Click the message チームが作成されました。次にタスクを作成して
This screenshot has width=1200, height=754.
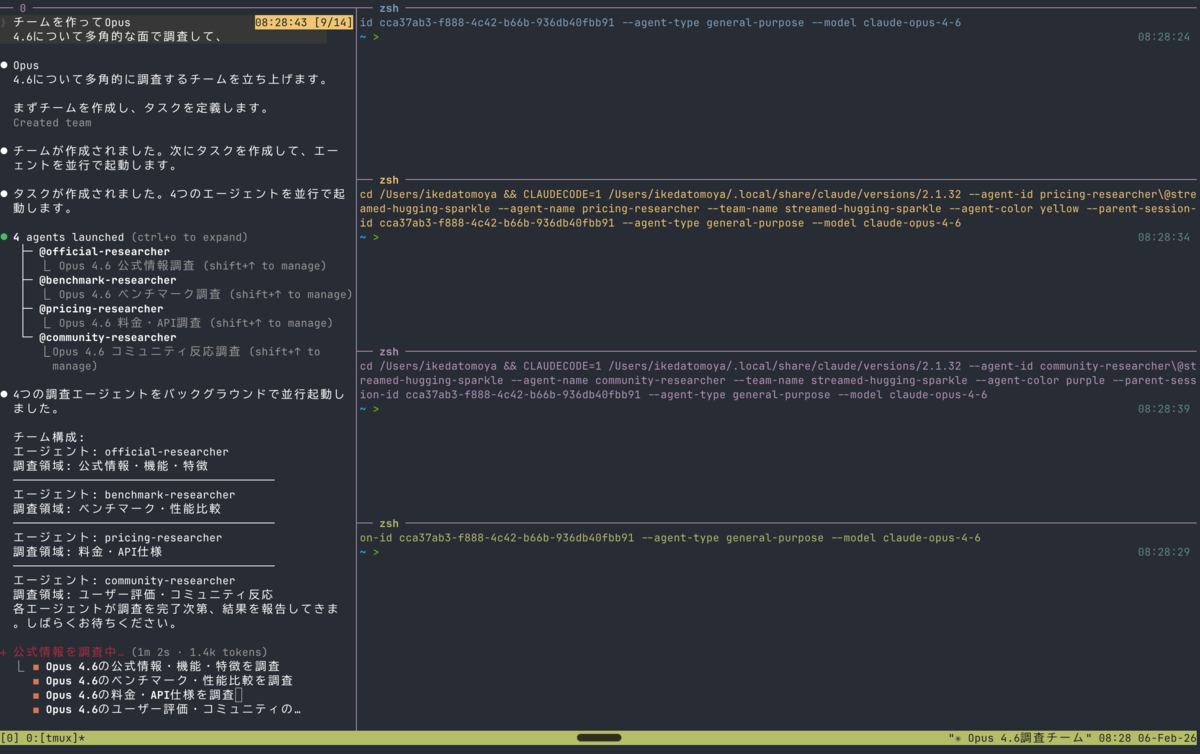(x=175, y=157)
